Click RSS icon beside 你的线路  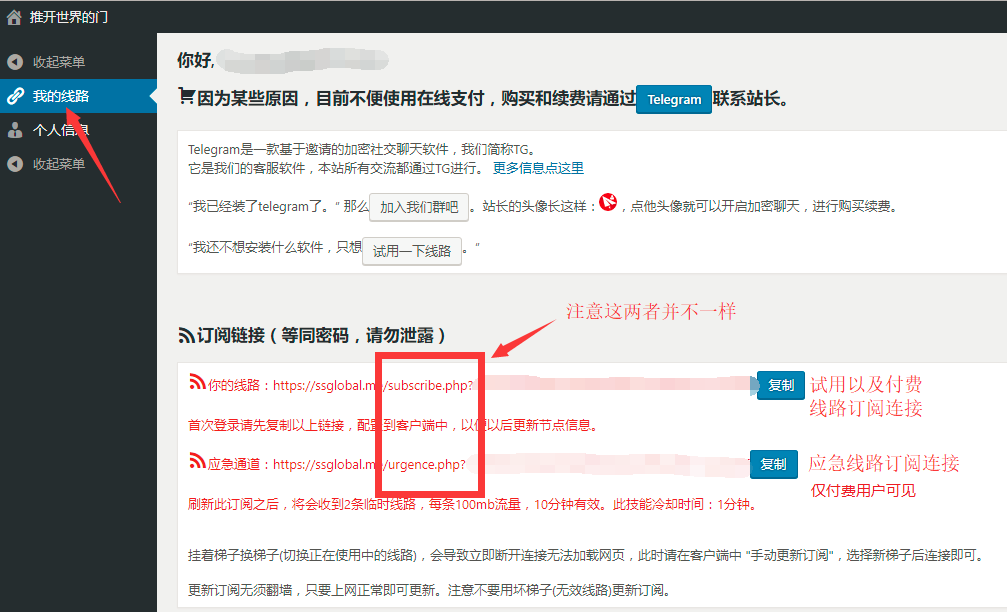tap(197, 382)
